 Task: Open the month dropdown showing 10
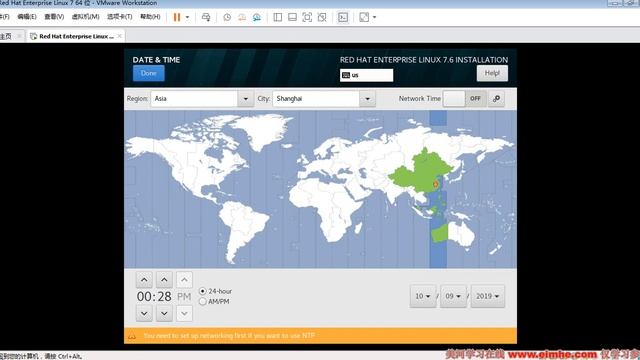click(423, 296)
